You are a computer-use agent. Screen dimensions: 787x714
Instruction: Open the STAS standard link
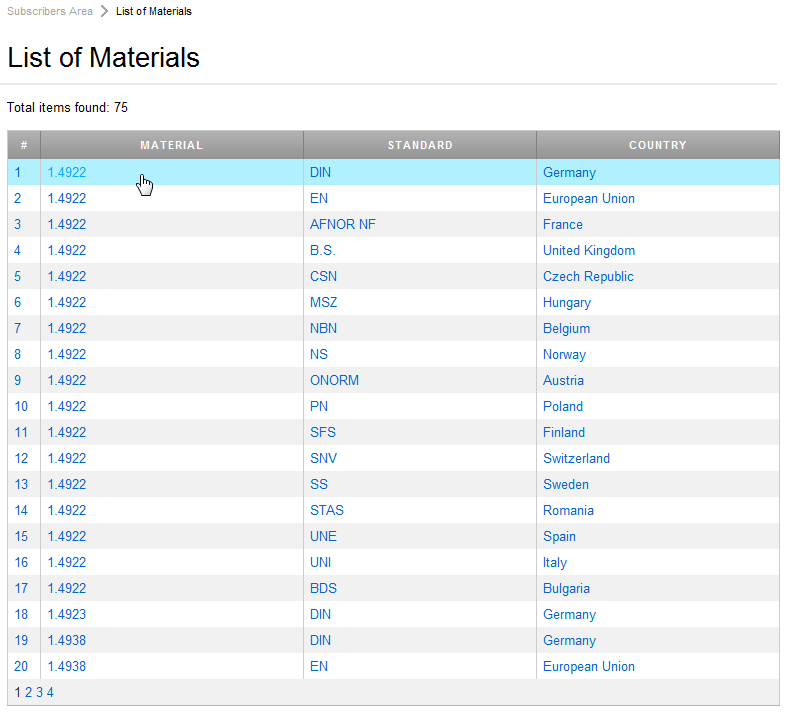point(327,510)
